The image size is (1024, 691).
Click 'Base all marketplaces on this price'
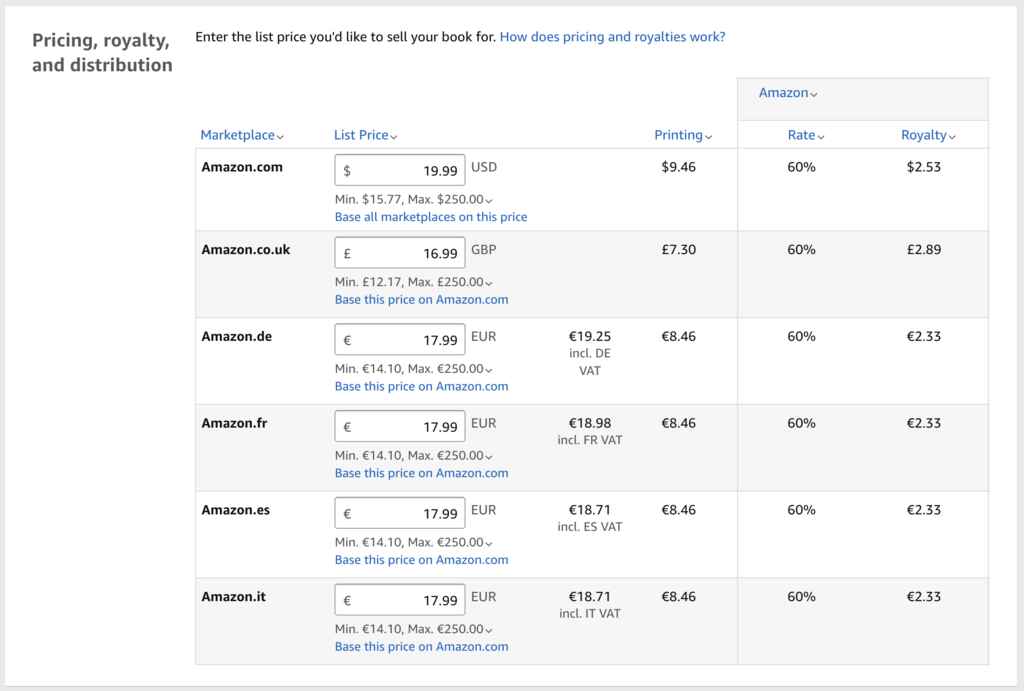(x=431, y=217)
